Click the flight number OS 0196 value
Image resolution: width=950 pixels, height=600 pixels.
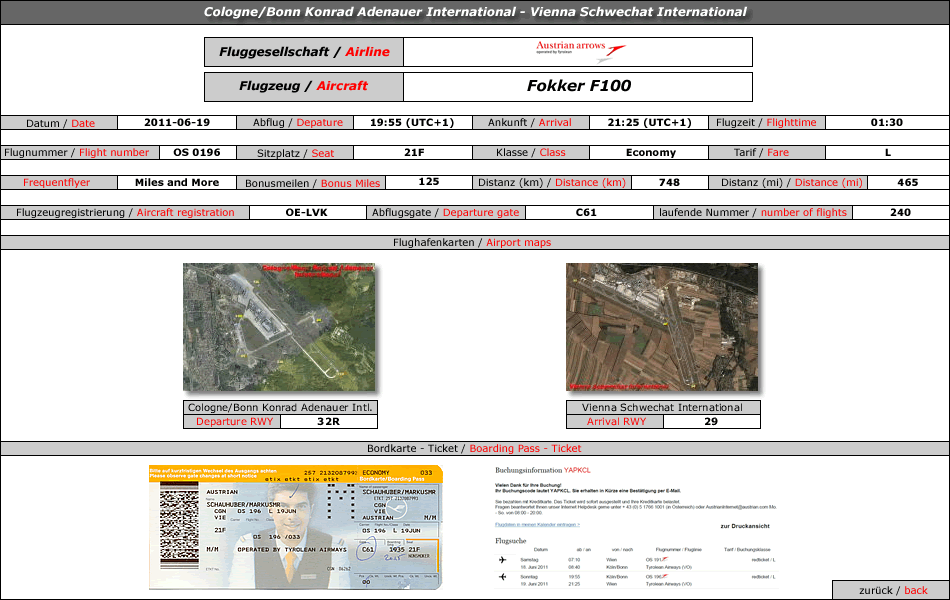197,153
